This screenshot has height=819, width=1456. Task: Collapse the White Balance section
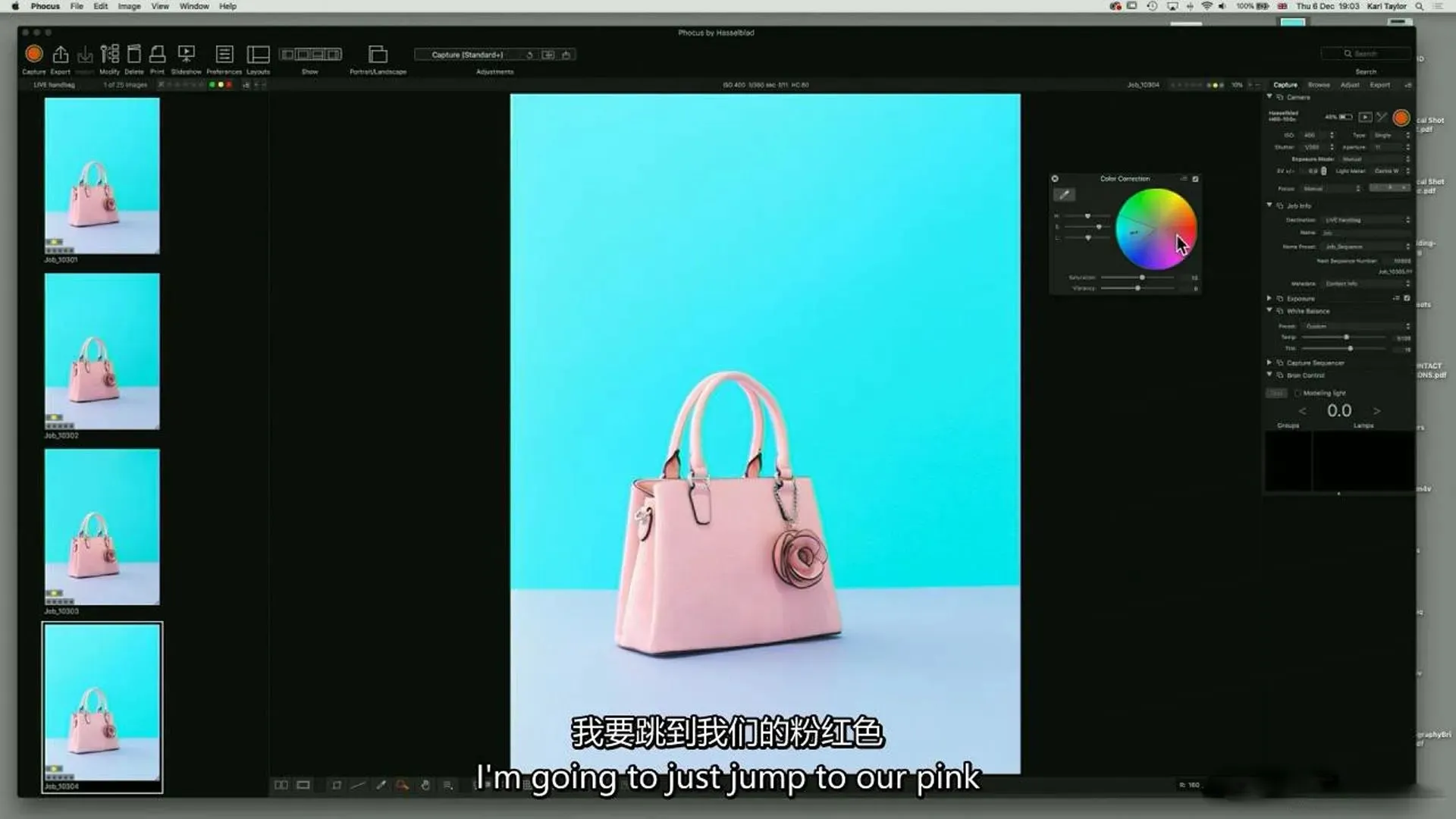1269,310
